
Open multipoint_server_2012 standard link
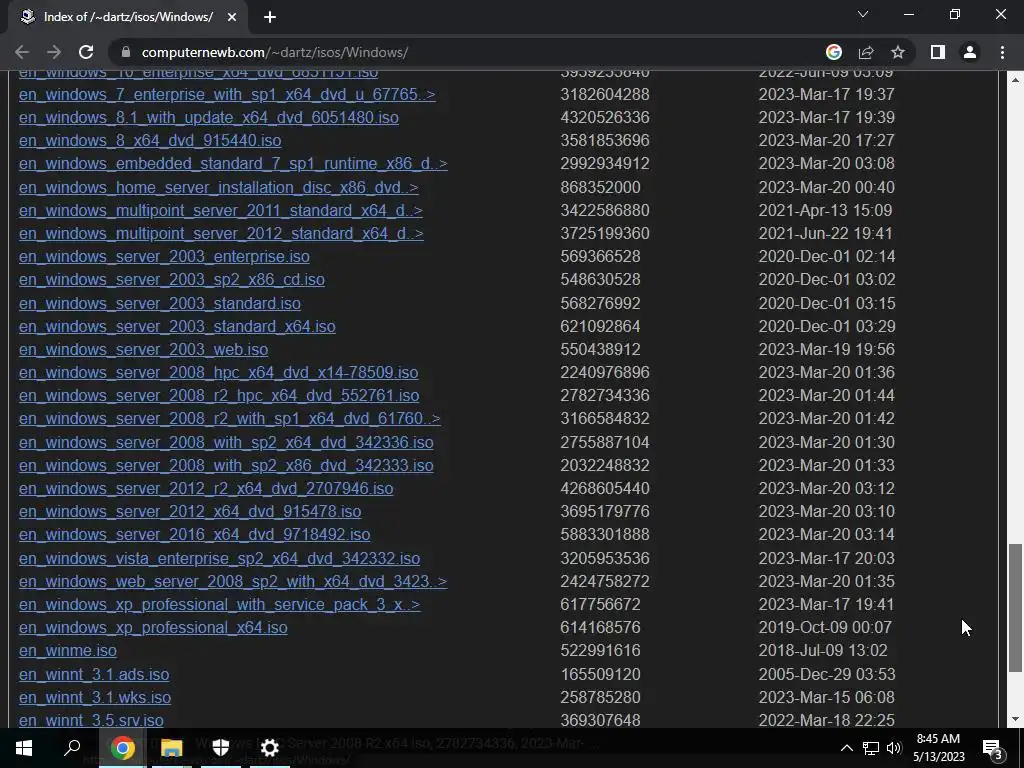tap(221, 233)
